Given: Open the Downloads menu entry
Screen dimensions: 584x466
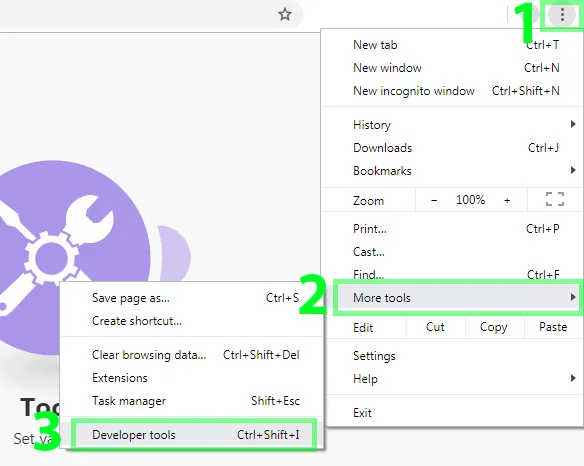Looking at the screenshot, I should [452, 148].
